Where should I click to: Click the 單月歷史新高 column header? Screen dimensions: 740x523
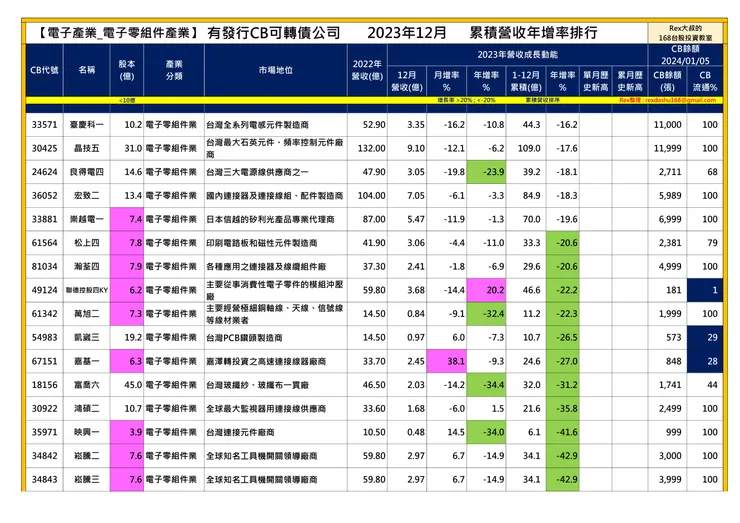pos(596,81)
